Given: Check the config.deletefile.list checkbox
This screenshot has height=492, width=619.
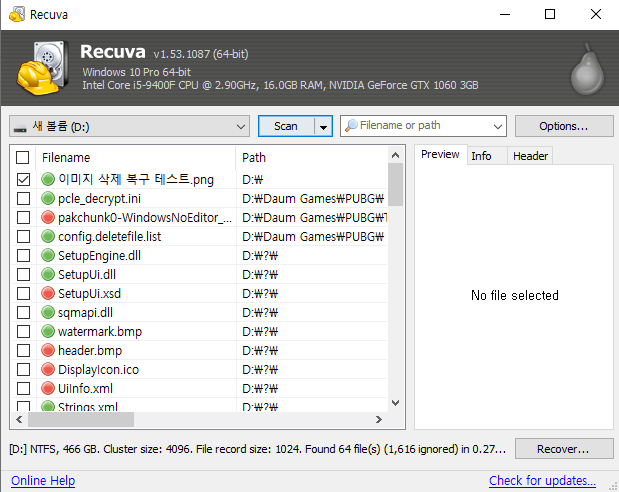Looking at the screenshot, I should click(x=23, y=236).
